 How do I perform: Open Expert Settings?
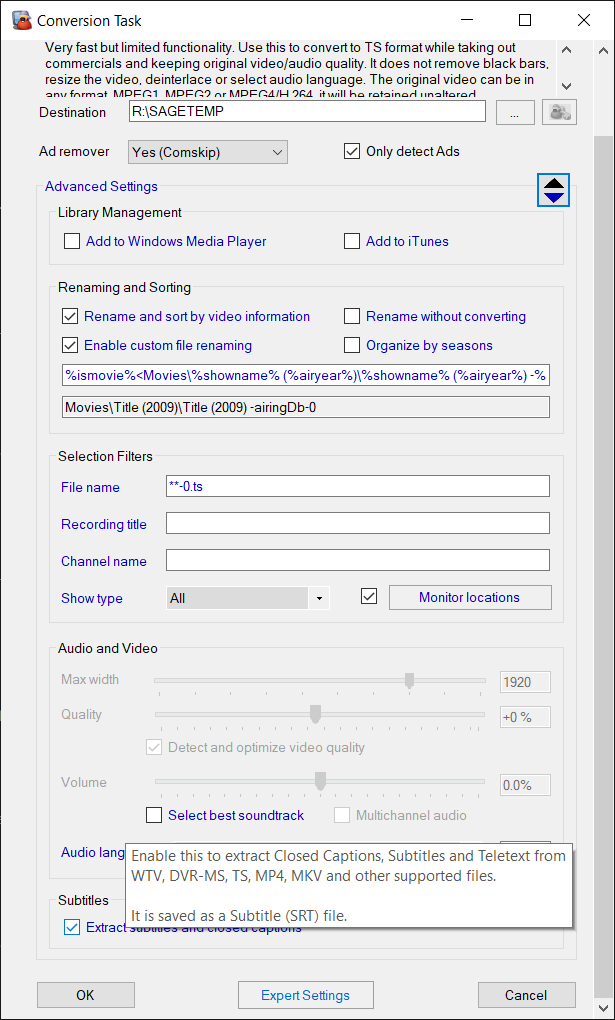pos(305,995)
